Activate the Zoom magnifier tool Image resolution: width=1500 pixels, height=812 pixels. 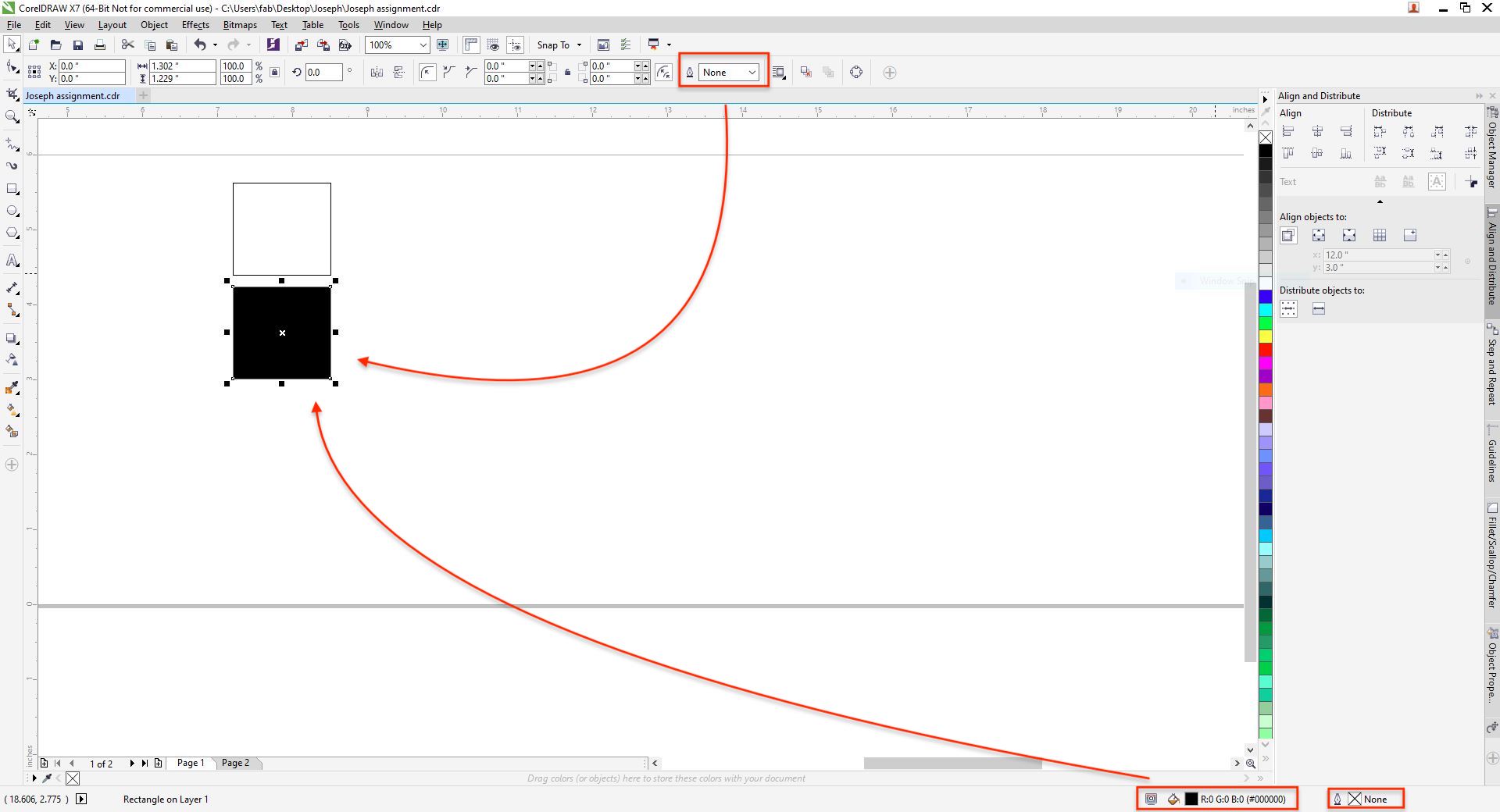click(x=12, y=117)
